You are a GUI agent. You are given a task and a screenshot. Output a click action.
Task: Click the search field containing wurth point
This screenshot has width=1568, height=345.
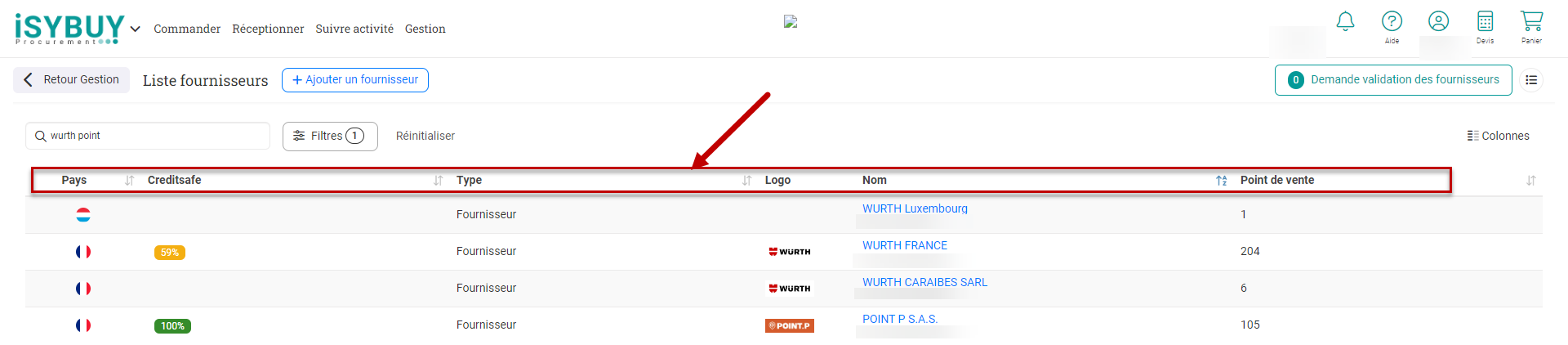pyautogui.click(x=148, y=136)
